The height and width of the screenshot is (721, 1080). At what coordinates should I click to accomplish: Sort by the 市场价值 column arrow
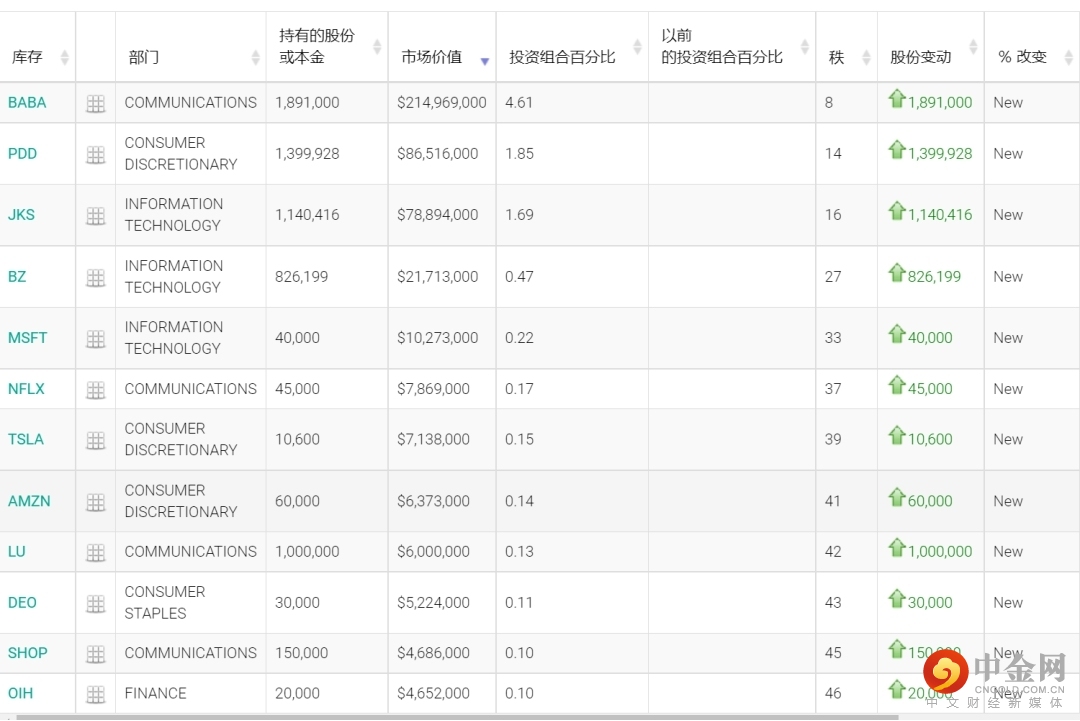(485, 61)
